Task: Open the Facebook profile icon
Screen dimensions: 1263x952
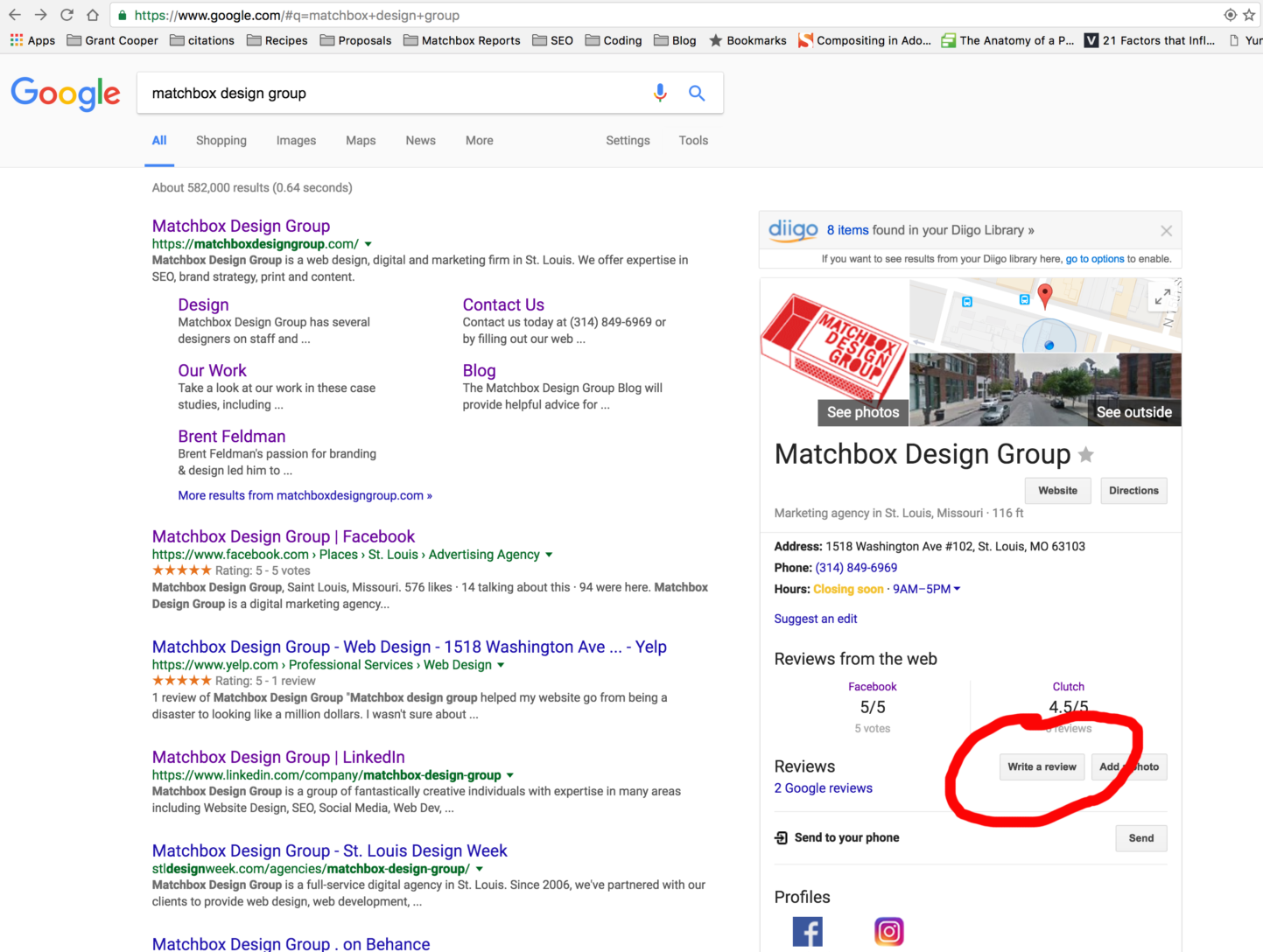Action: [x=807, y=932]
